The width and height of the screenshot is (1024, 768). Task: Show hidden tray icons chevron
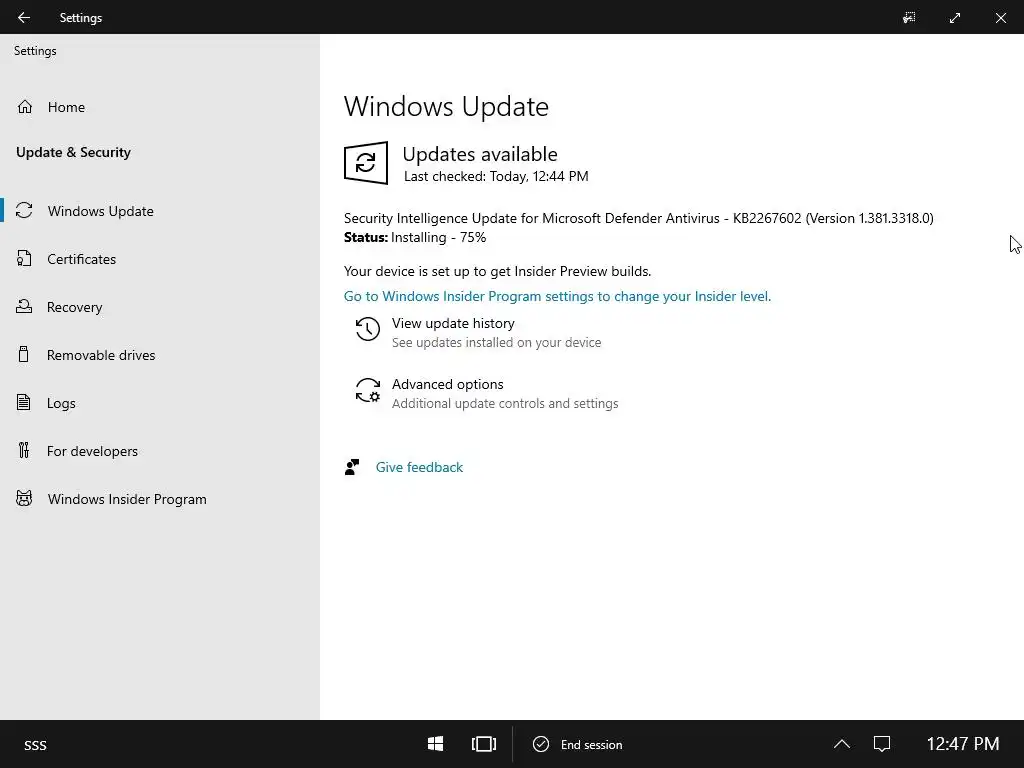tap(842, 744)
